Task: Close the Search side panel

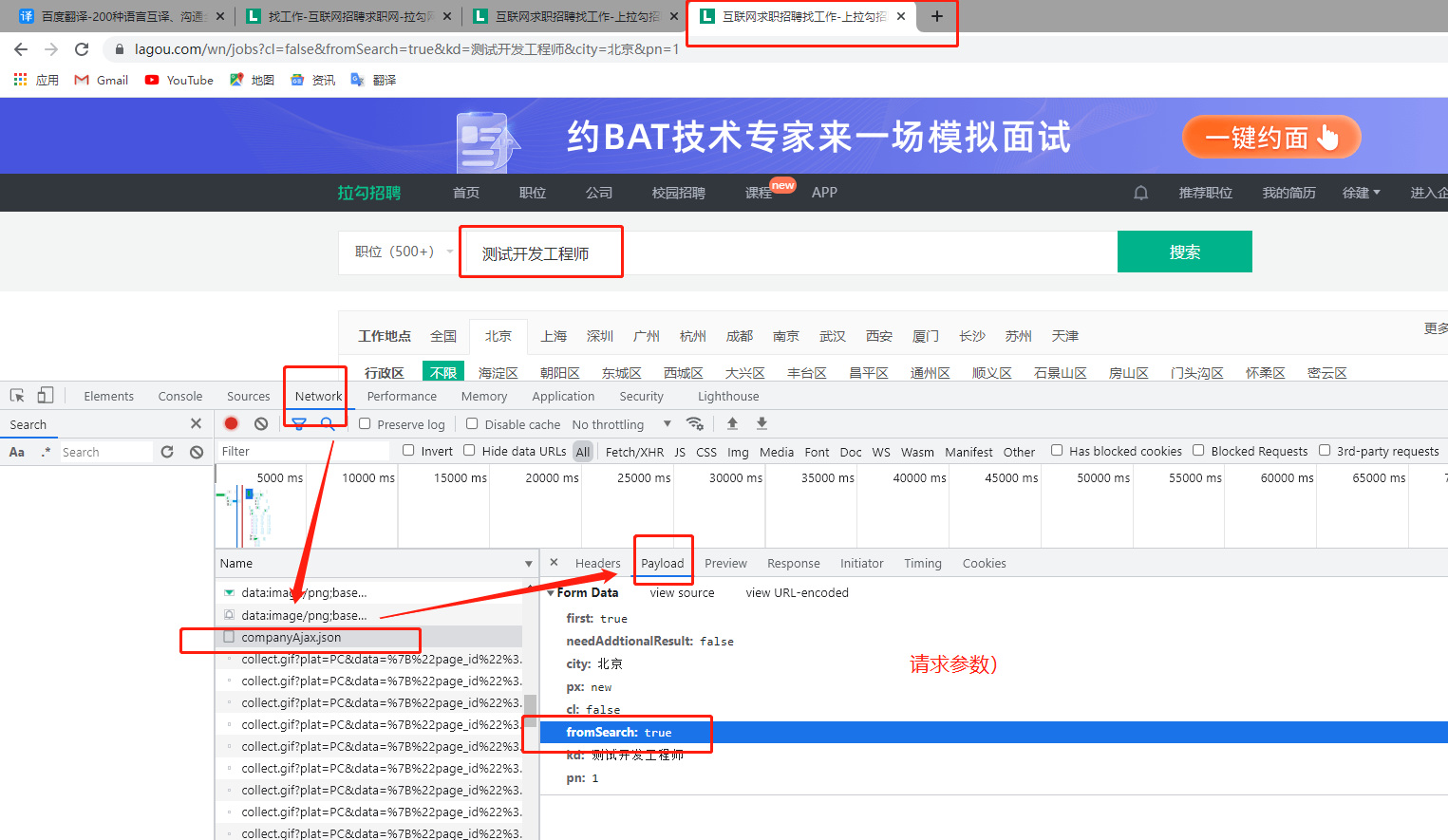Action: click(x=196, y=424)
